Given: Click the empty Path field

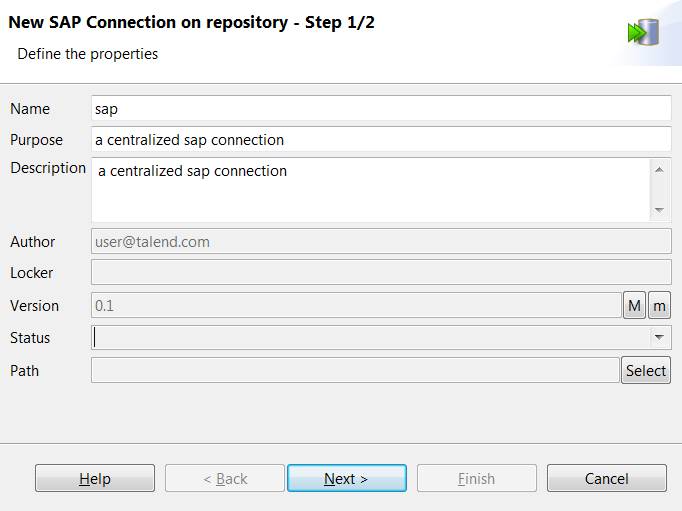Looking at the screenshot, I should (355, 370).
